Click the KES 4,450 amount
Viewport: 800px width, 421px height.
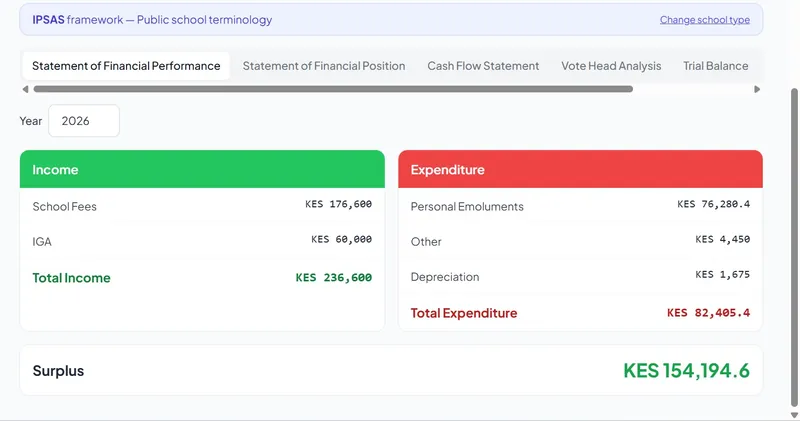[722, 239]
